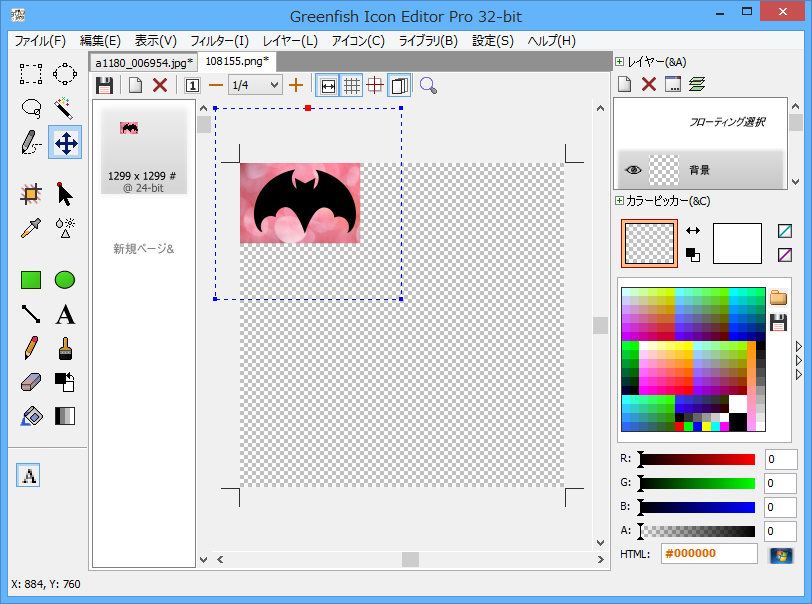Choose the Paint Bucket tool
The width and height of the screenshot is (812, 604).
coord(31,416)
